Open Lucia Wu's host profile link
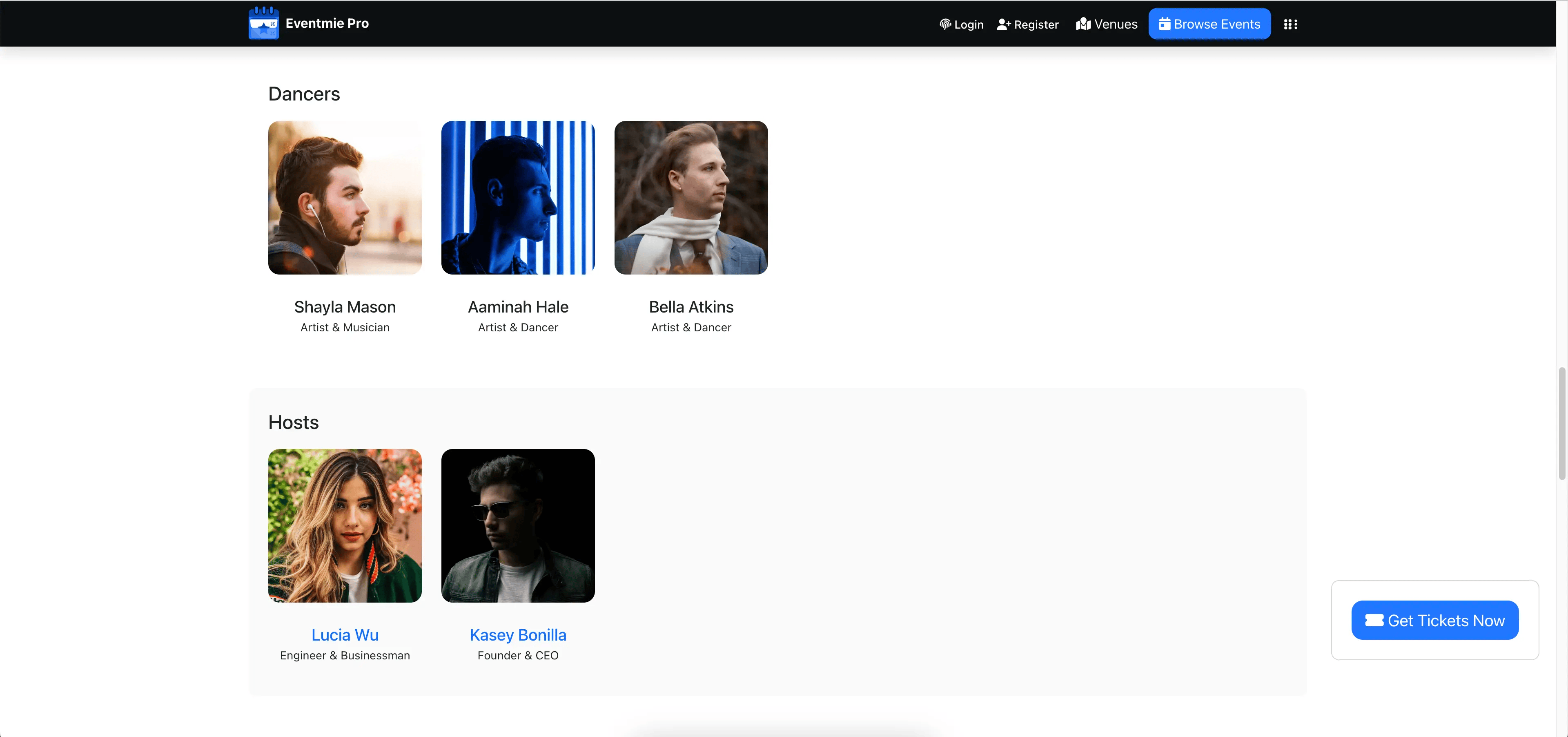Screen dimensions: 1568x737 coord(345,635)
